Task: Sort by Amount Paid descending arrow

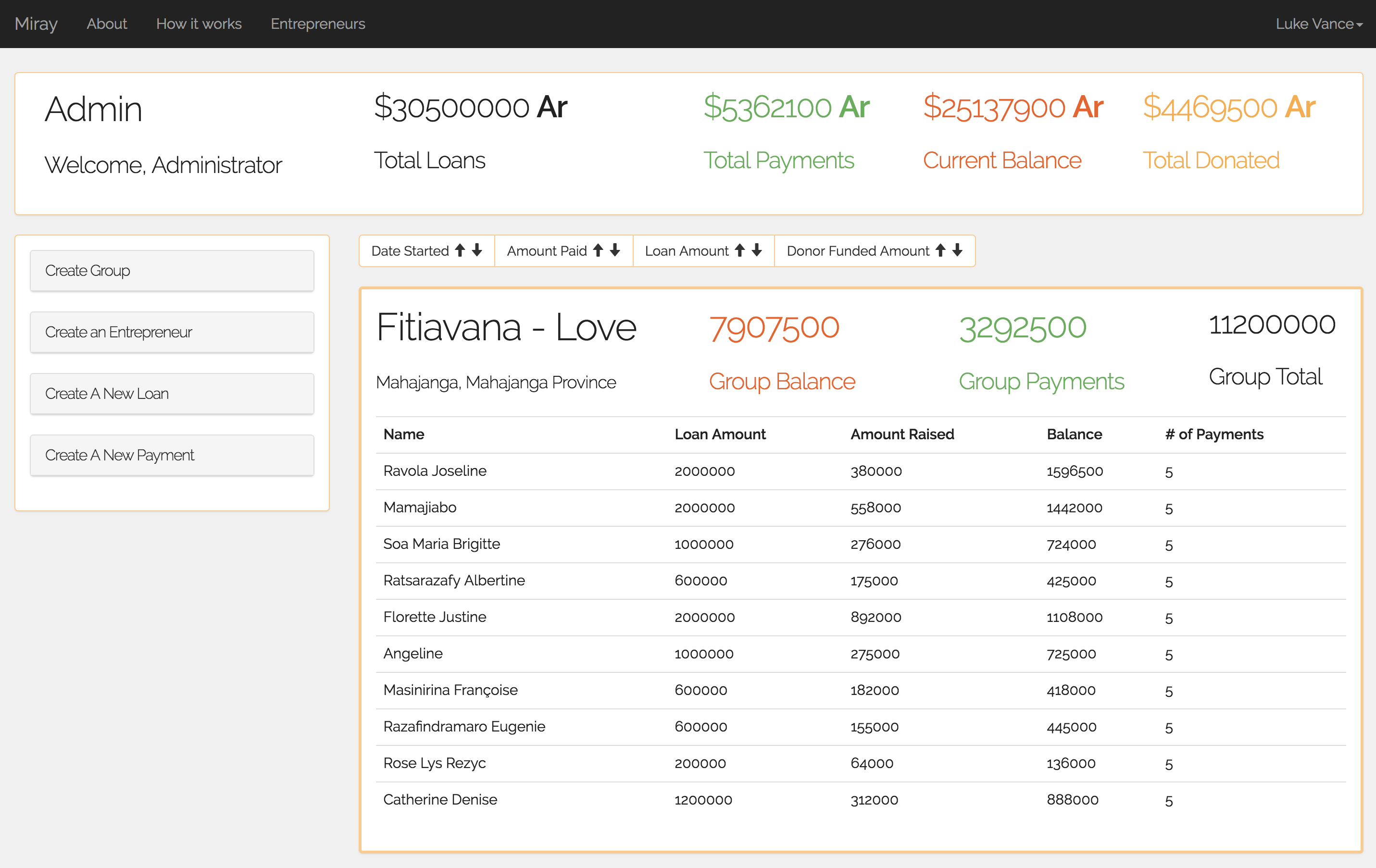Action: [x=614, y=251]
